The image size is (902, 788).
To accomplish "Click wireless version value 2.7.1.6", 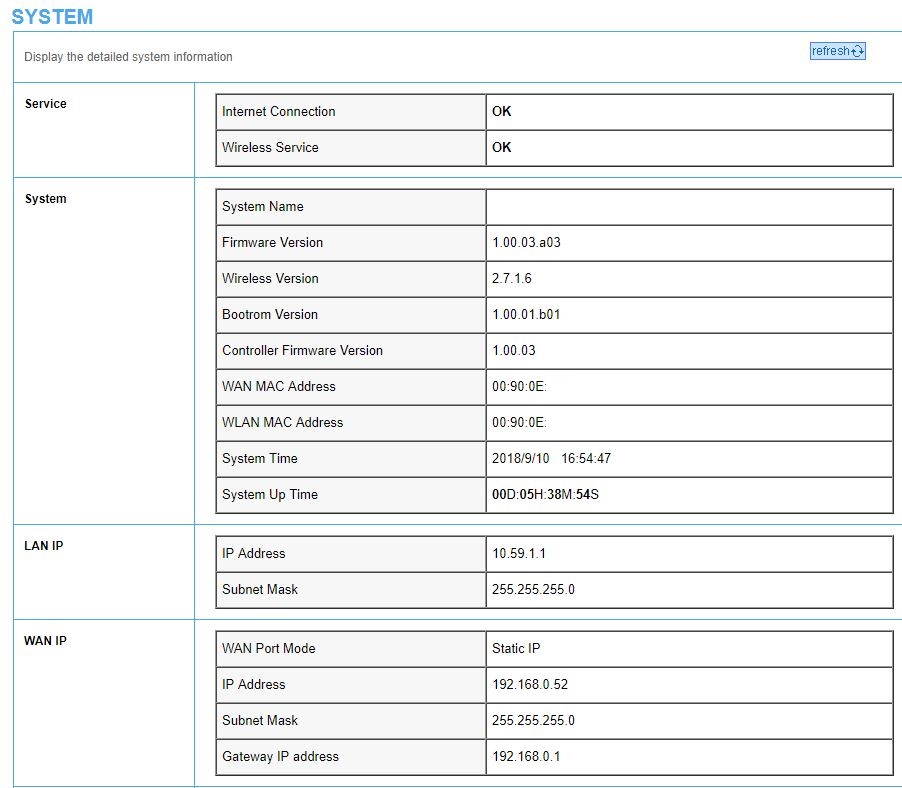I will coord(511,279).
